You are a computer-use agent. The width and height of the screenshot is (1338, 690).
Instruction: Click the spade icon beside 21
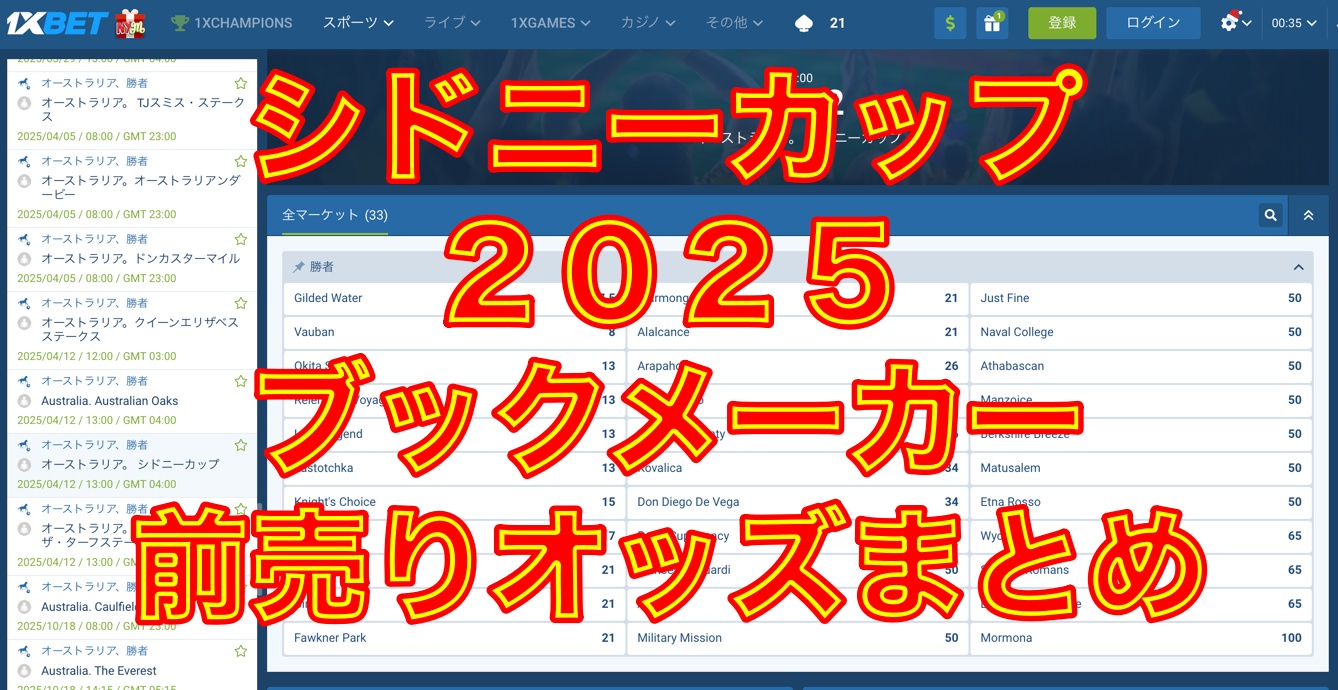click(803, 22)
